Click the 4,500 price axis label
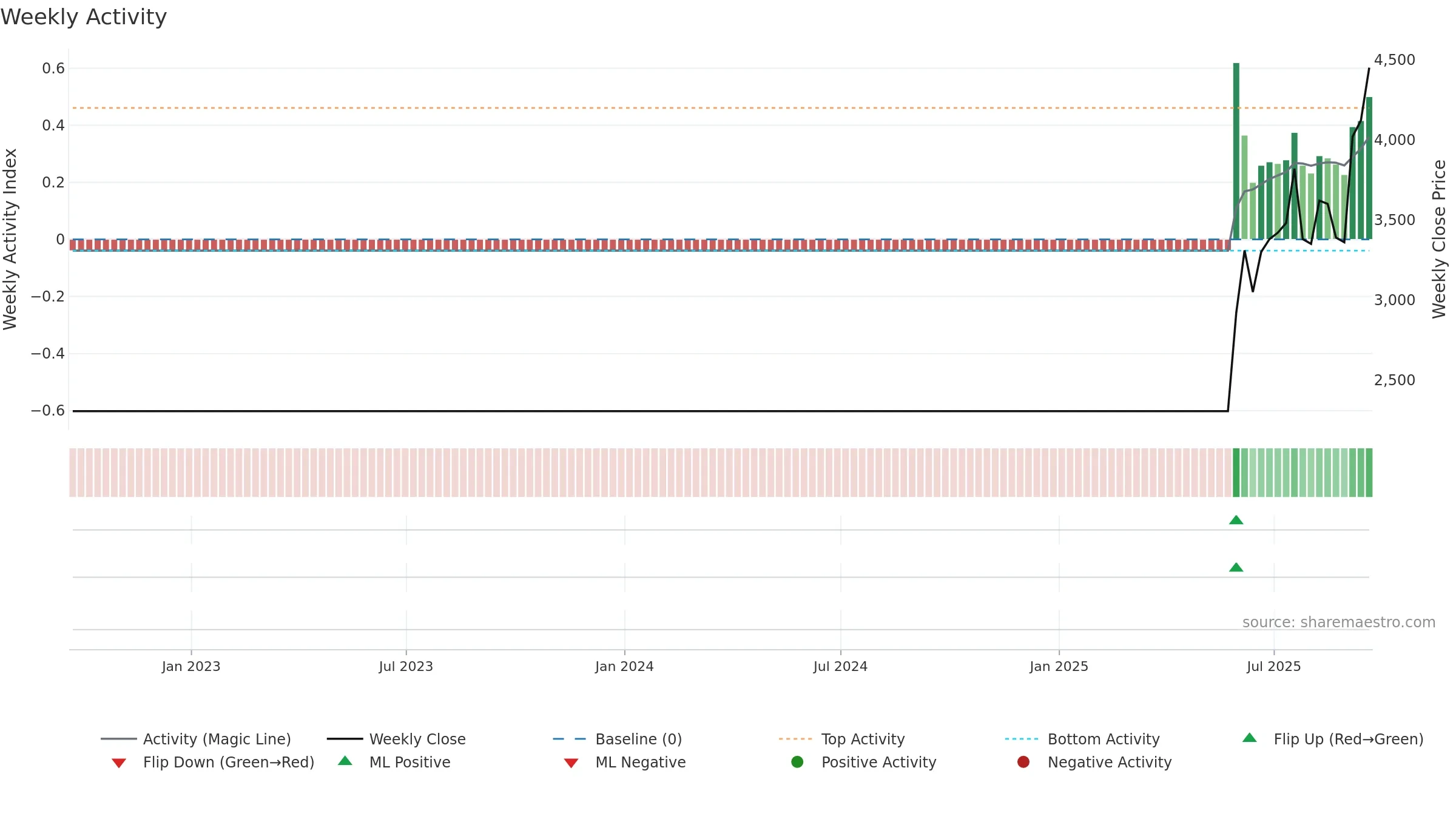 [x=1394, y=59]
